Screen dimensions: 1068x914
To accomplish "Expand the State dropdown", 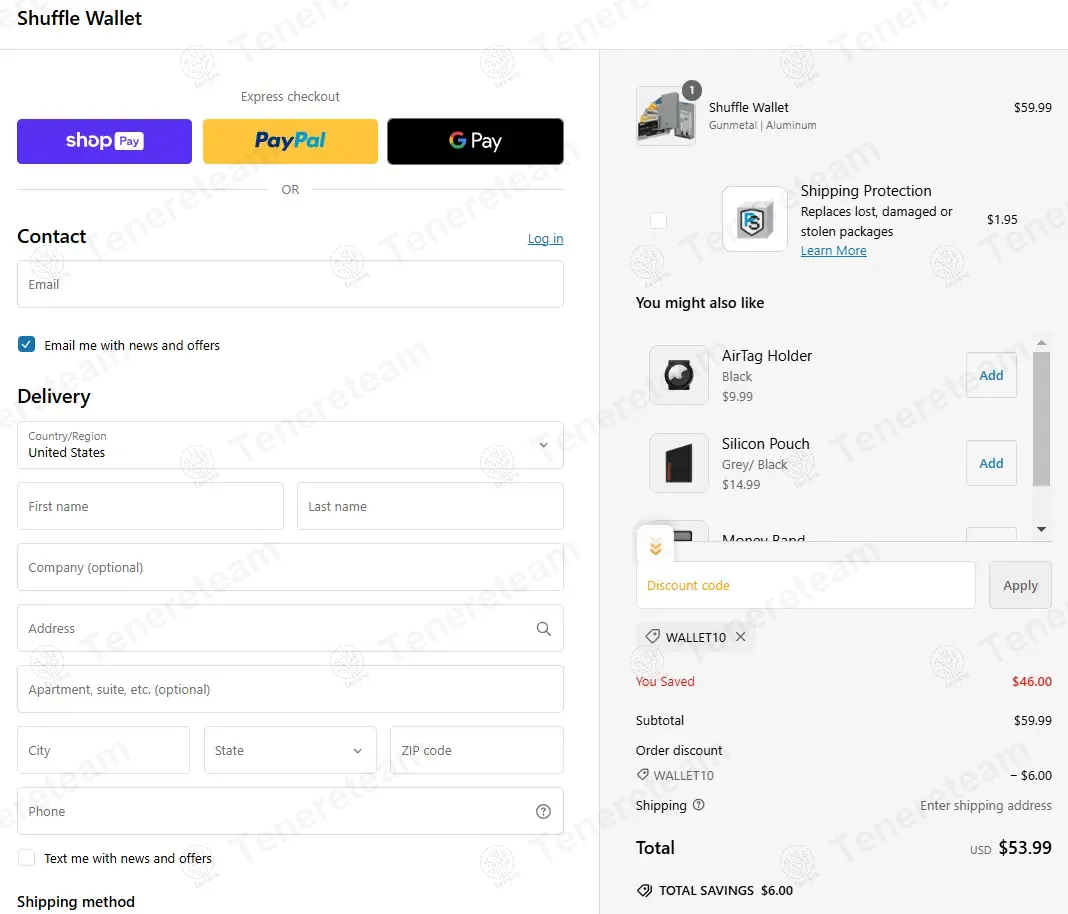I will pyautogui.click(x=290, y=750).
